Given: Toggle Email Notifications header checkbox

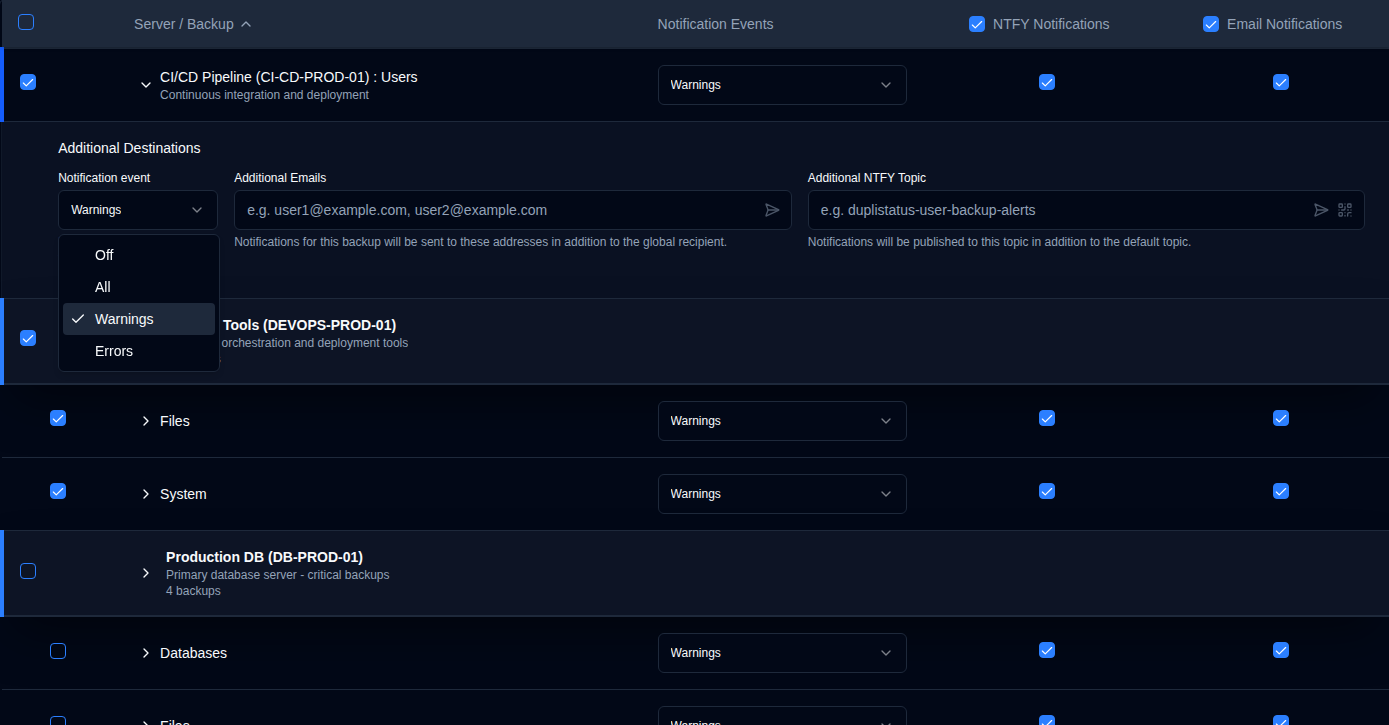Looking at the screenshot, I should 1211,24.
